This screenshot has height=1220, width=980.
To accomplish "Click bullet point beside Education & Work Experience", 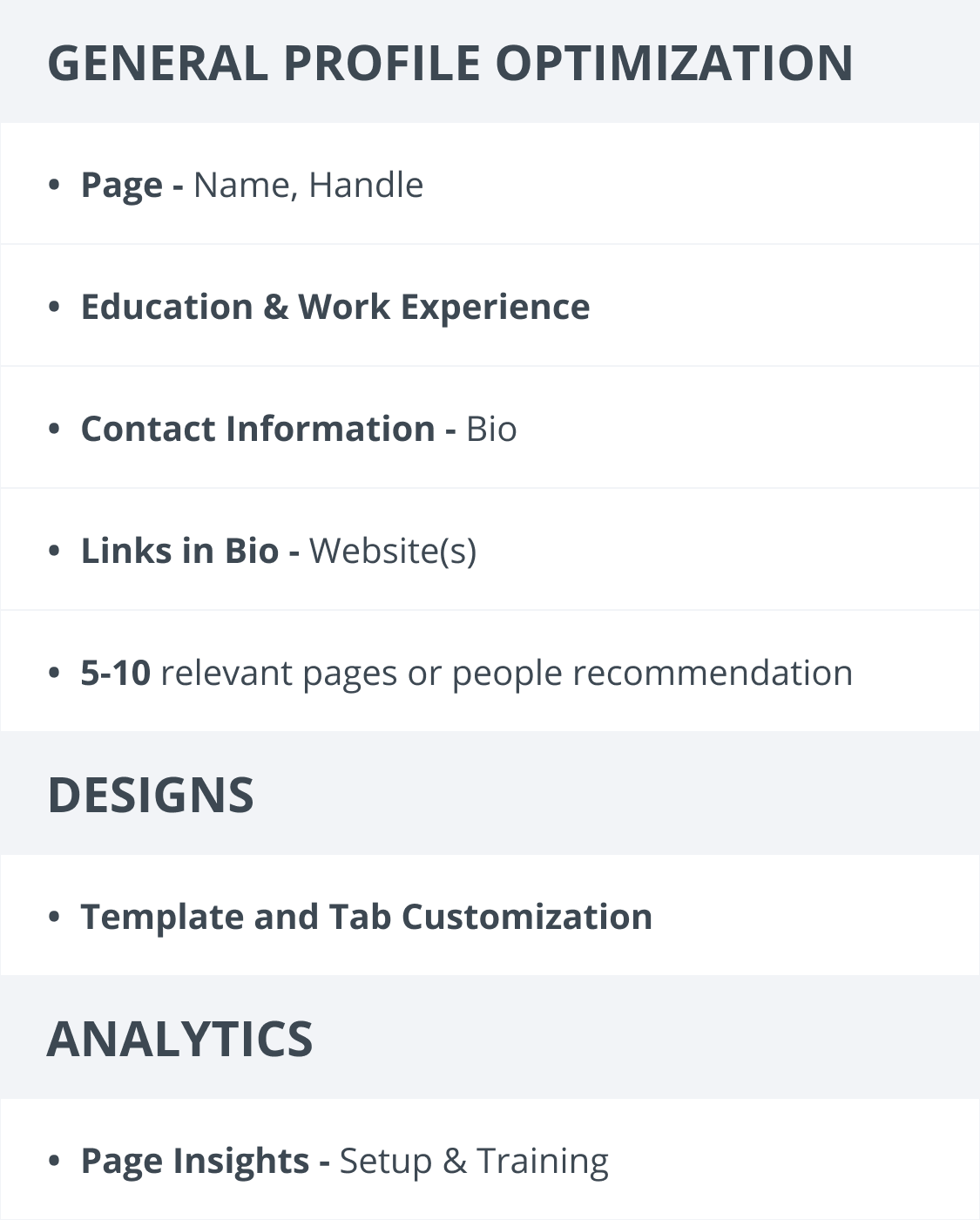I will click(55, 307).
